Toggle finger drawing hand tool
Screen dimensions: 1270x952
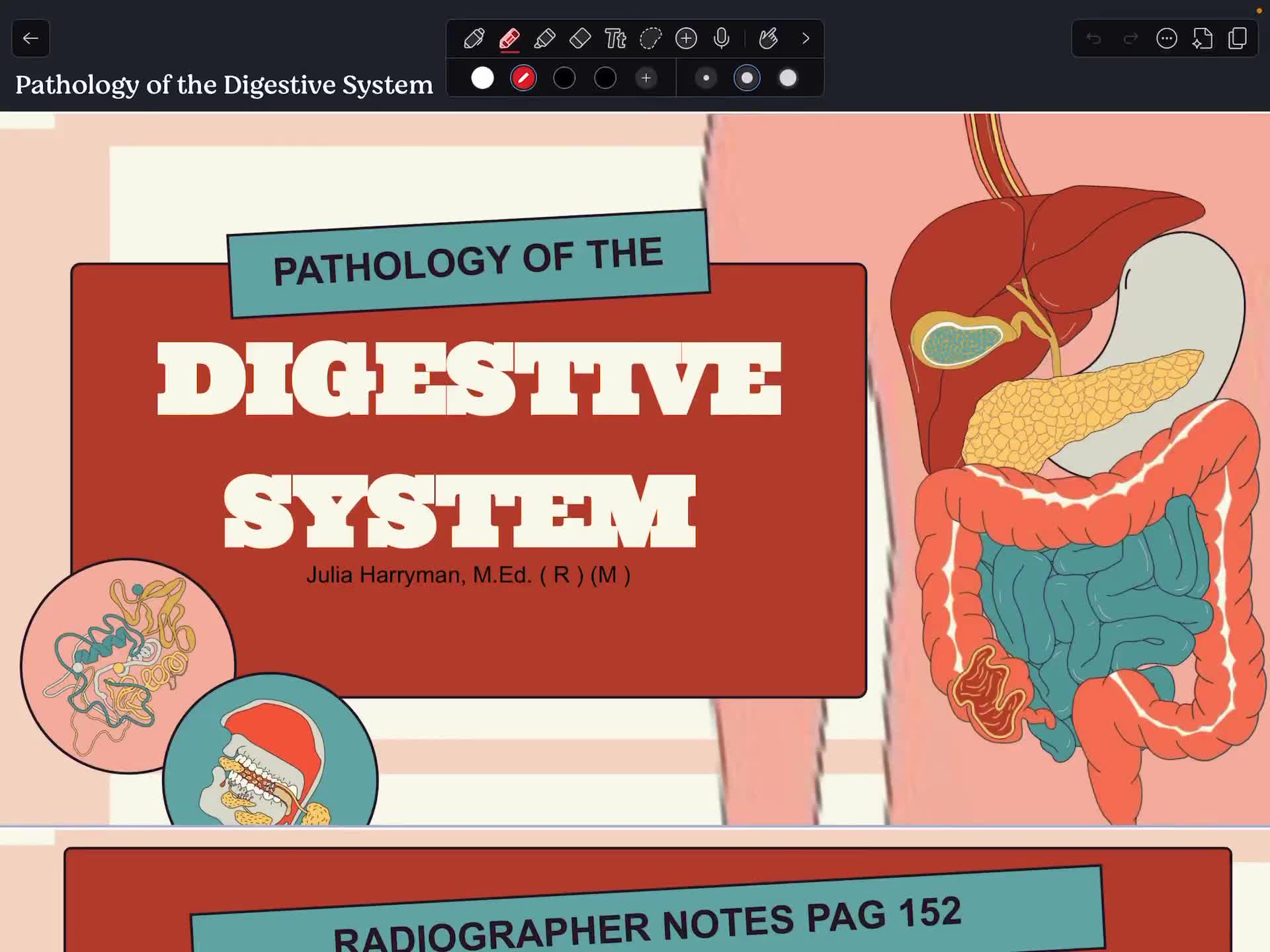pos(768,38)
